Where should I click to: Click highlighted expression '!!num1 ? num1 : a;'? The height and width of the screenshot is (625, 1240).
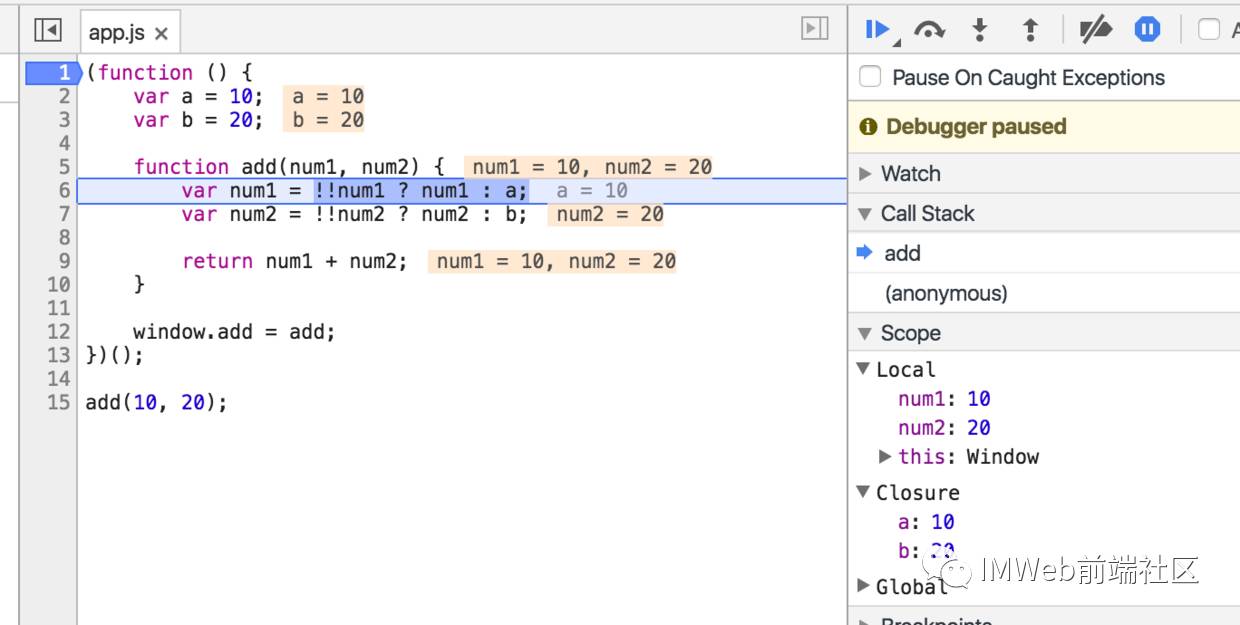point(421,190)
